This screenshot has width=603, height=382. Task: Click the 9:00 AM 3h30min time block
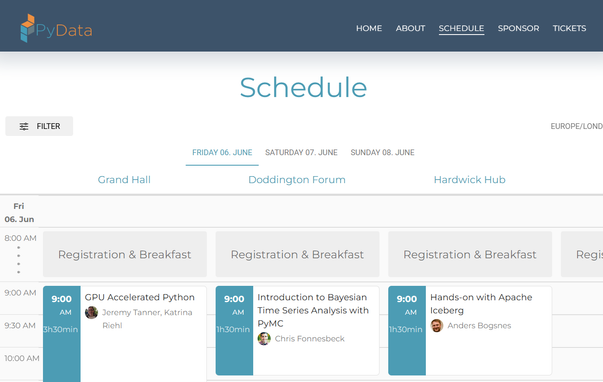tap(62, 334)
